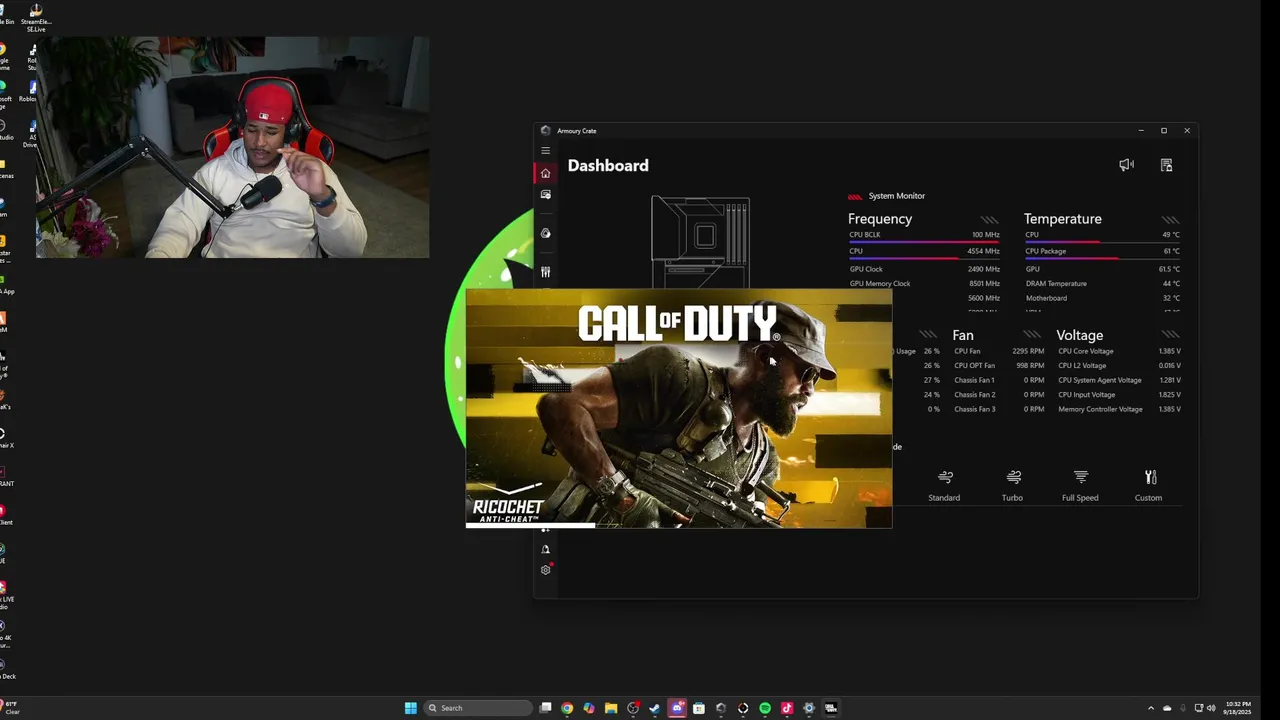Click the webcam overlay video

point(233,148)
